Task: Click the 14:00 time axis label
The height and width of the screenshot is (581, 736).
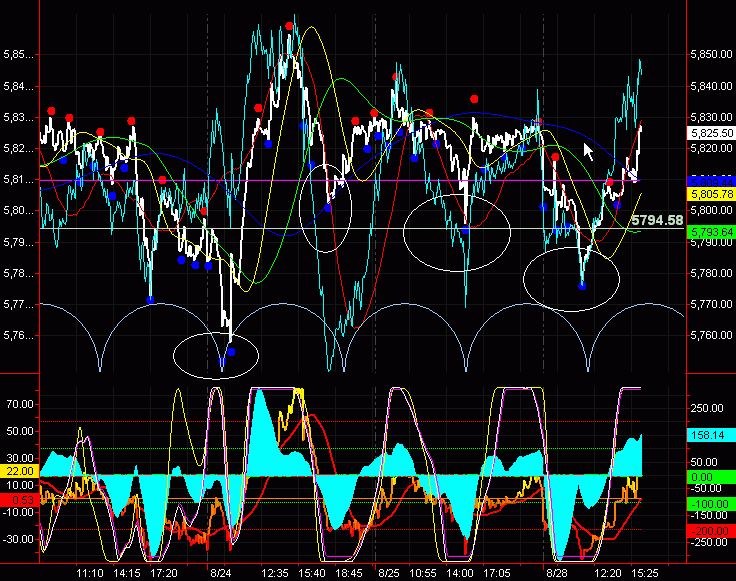Action: (x=460, y=573)
